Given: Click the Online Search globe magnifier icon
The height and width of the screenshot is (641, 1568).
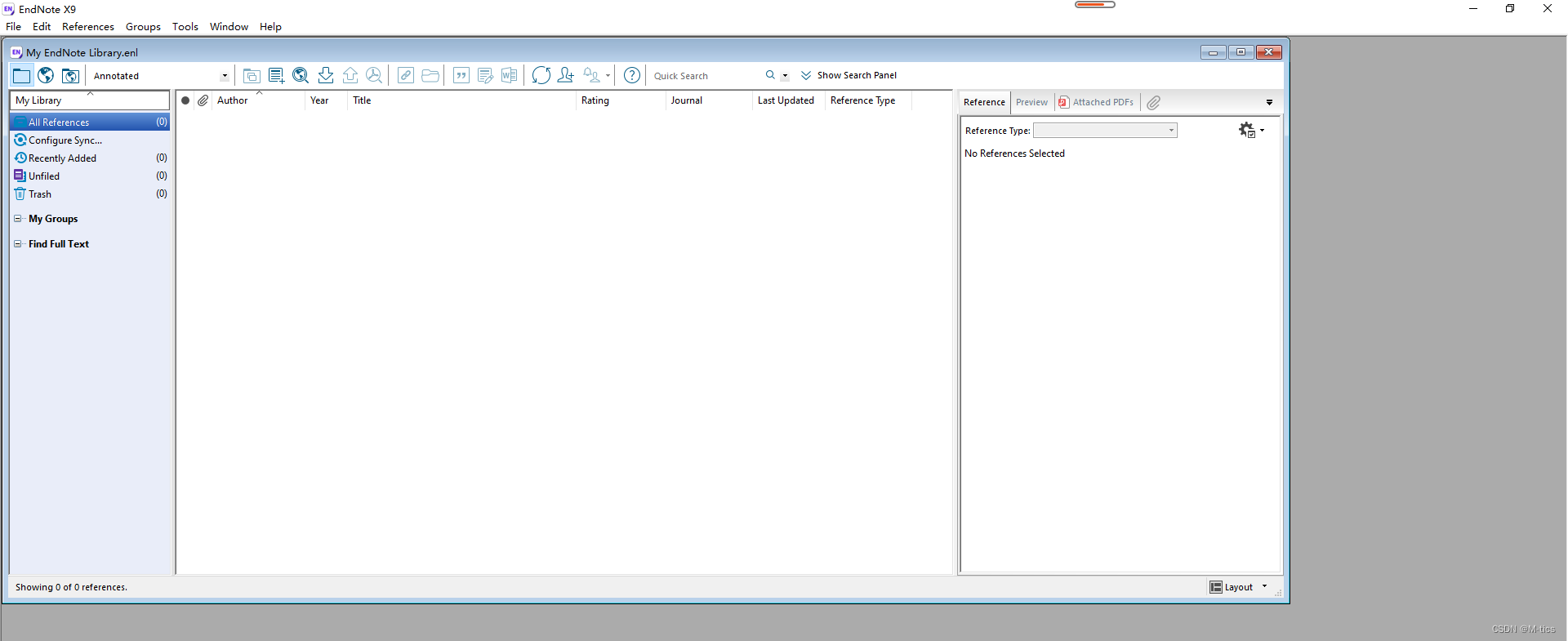Looking at the screenshot, I should coord(301,76).
